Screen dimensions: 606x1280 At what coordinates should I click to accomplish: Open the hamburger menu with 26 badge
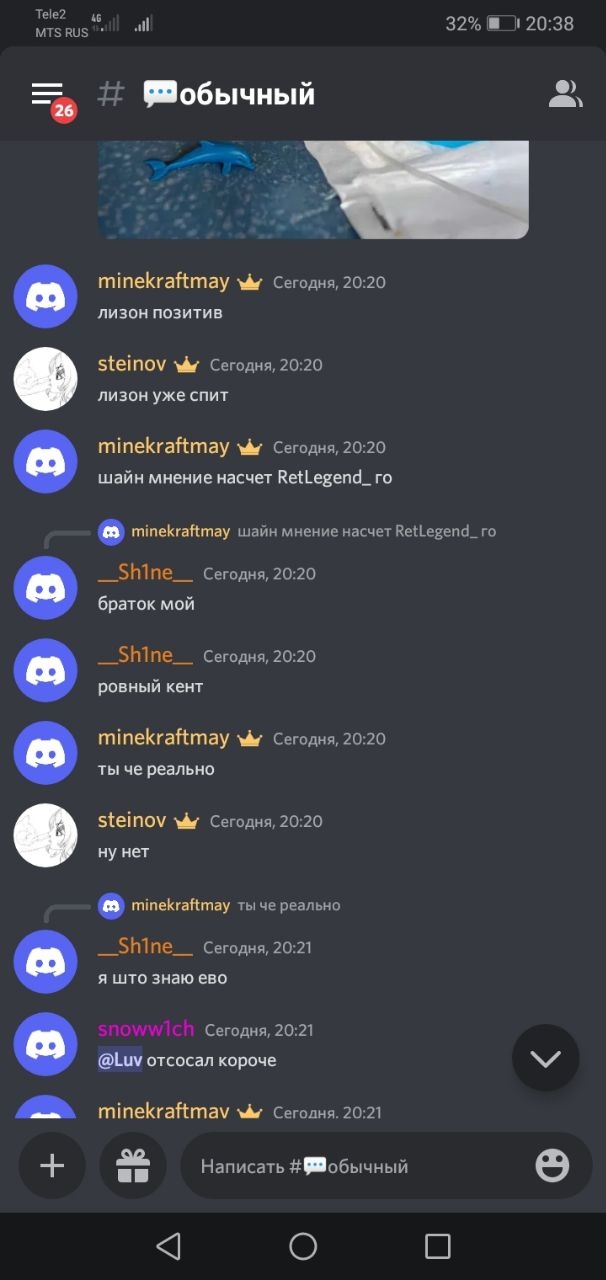(x=48, y=96)
